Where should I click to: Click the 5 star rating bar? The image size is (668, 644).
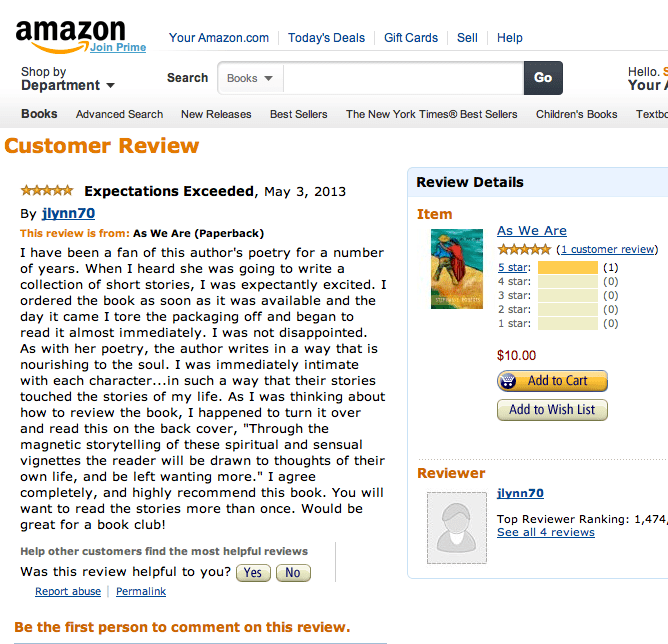567,268
